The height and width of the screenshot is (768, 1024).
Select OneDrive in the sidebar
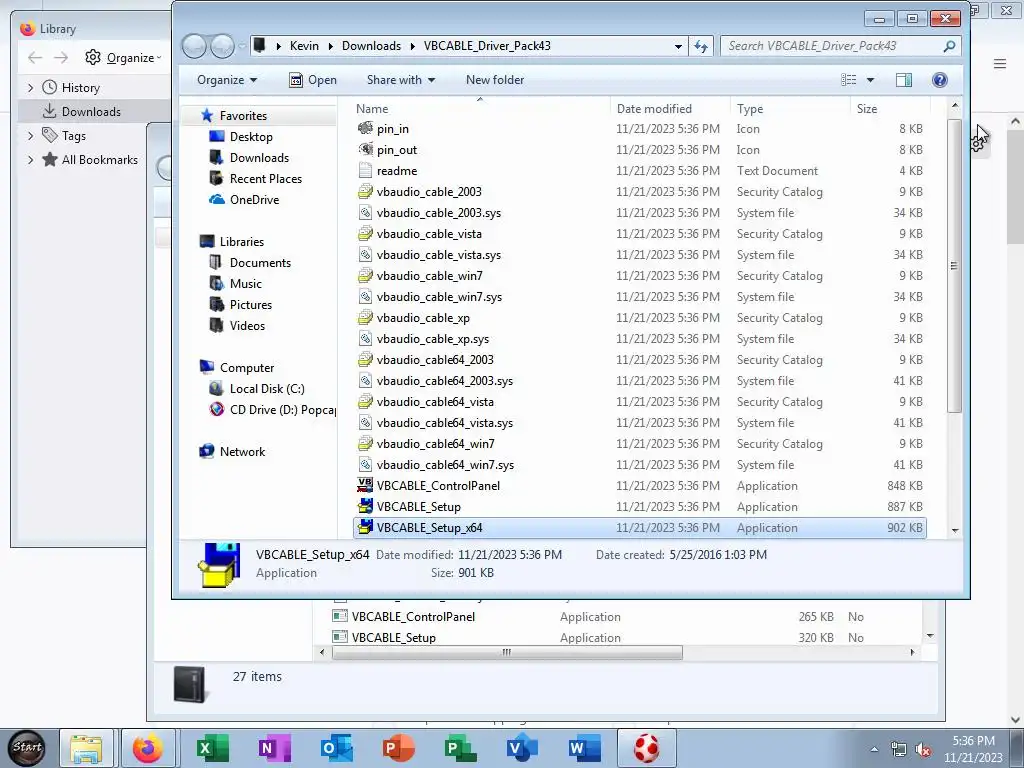[x=254, y=199]
